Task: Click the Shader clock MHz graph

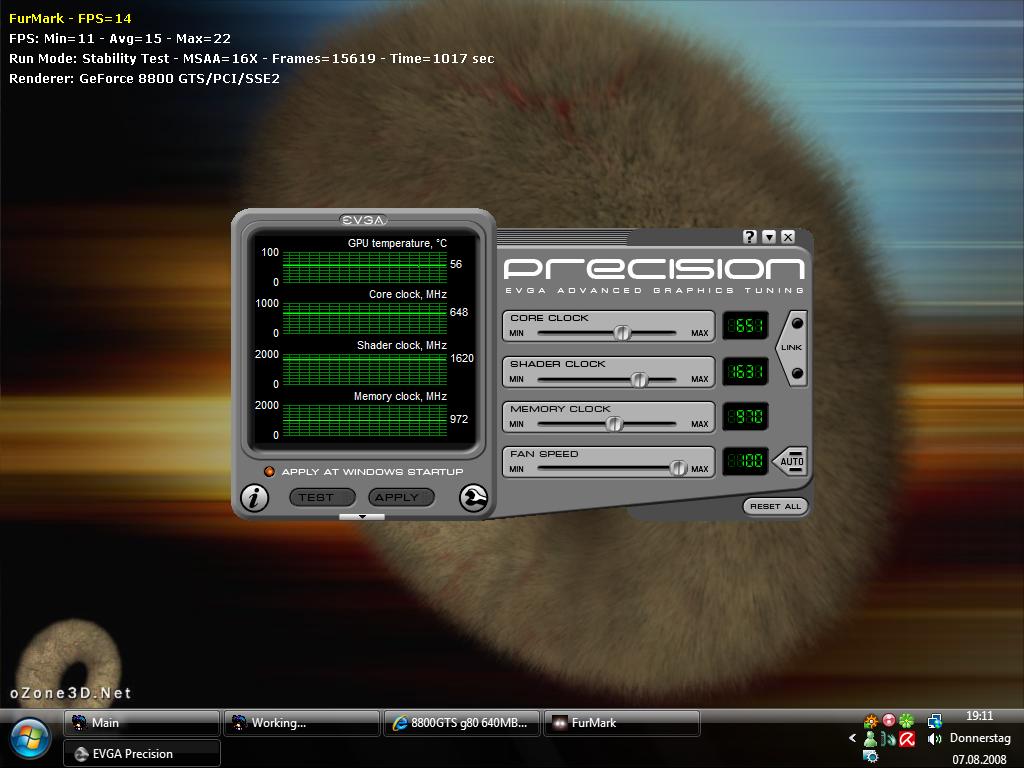Action: 364,370
